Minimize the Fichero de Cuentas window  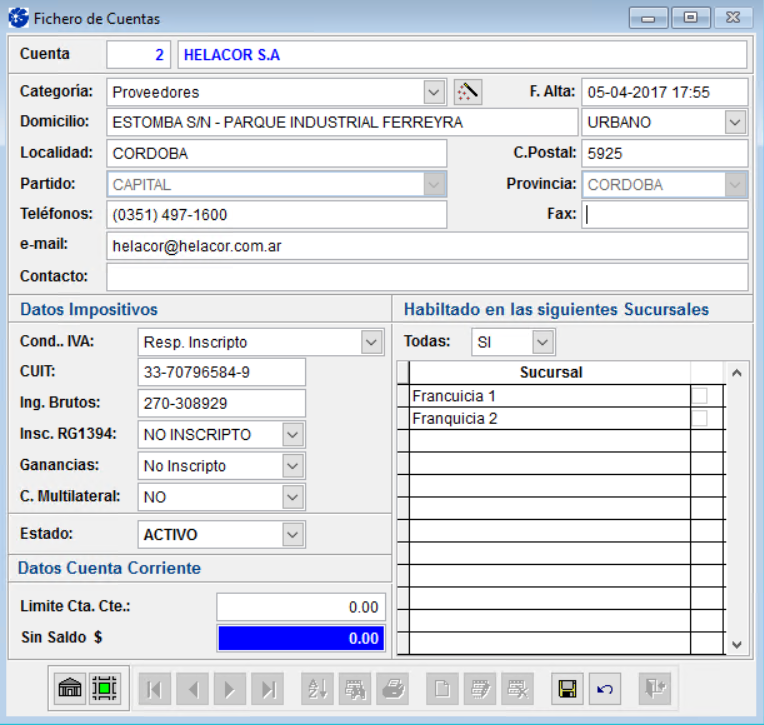point(648,18)
